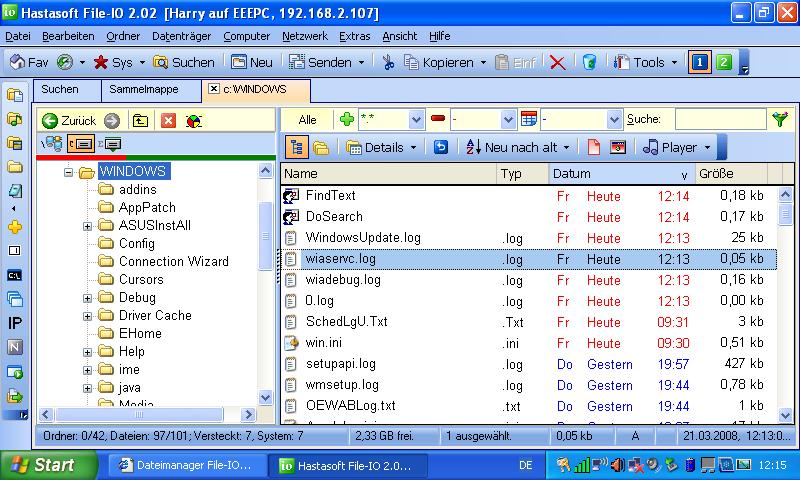Image resolution: width=800 pixels, height=480 pixels.
Task: Go back with Zurück button
Action: tap(69, 120)
